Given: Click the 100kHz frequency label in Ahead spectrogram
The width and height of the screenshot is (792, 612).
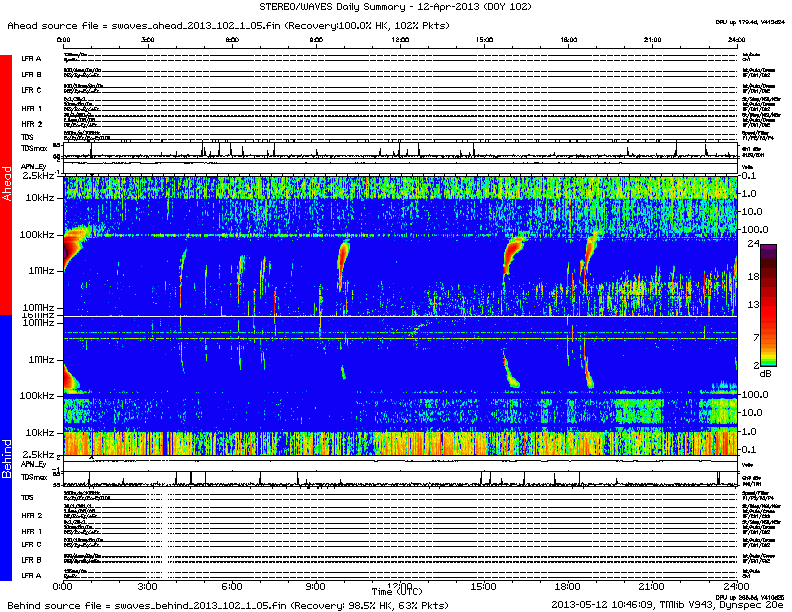Looking at the screenshot, I should [38, 234].
